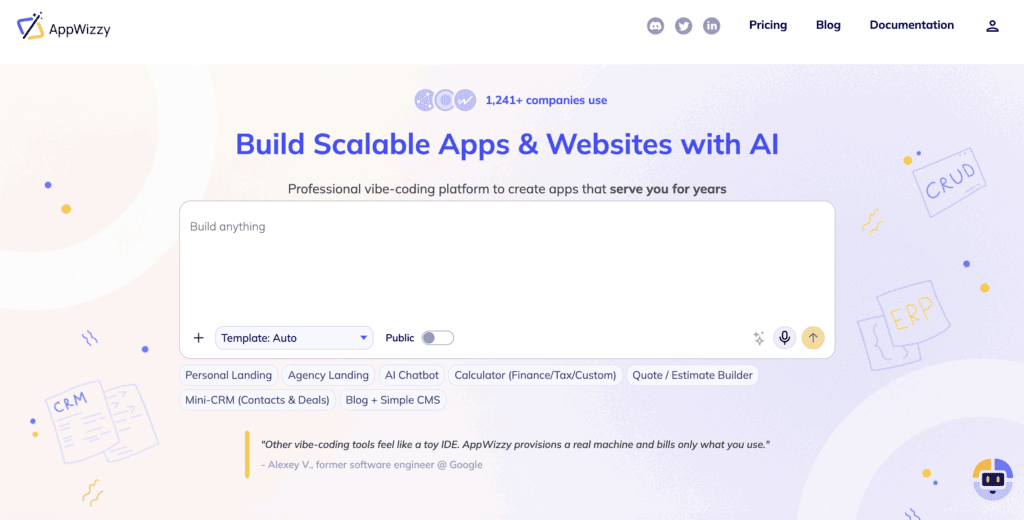Image resolution: width=1024 pixels, height=520 pixels.
Task: Go to the Blog page
Action: [828, 25]
